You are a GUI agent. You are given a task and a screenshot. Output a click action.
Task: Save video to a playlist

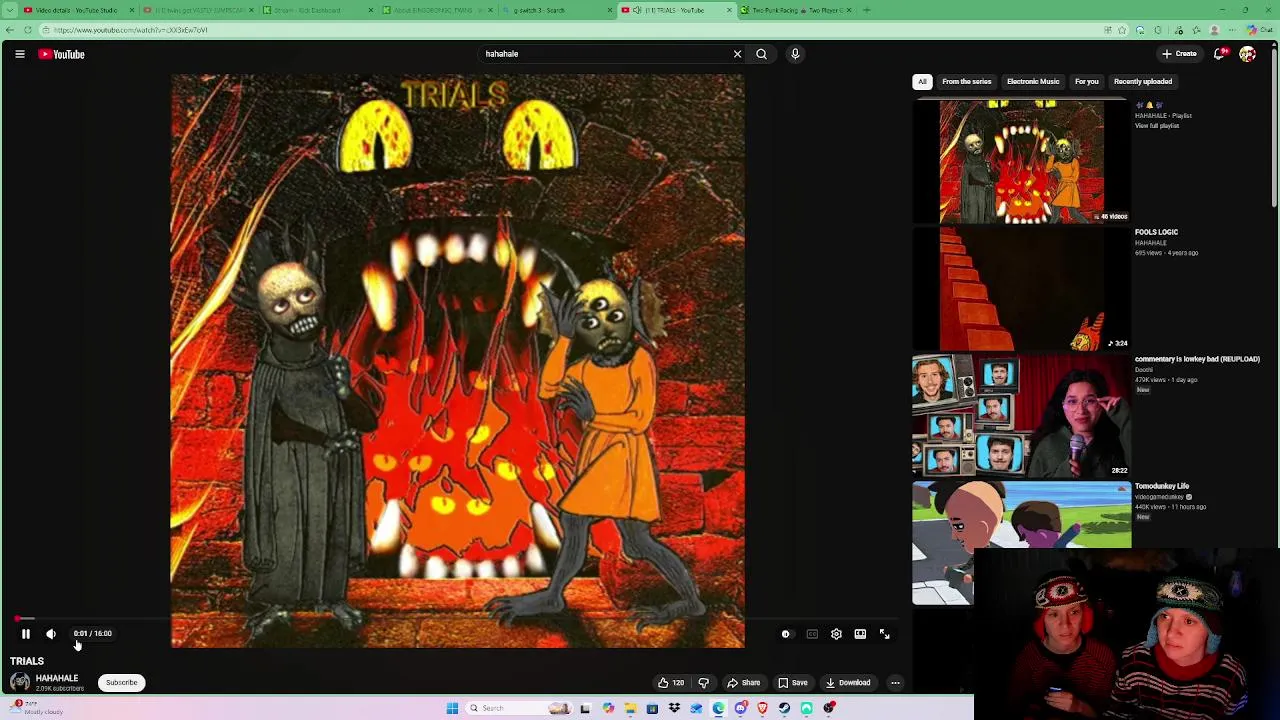coord(792,683)
